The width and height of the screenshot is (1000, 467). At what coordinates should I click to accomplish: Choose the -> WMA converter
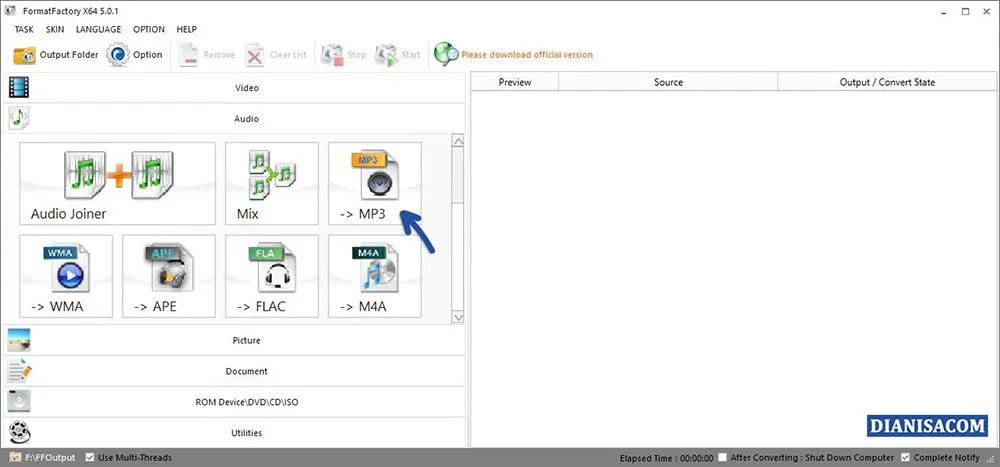[x=66, y=276]
